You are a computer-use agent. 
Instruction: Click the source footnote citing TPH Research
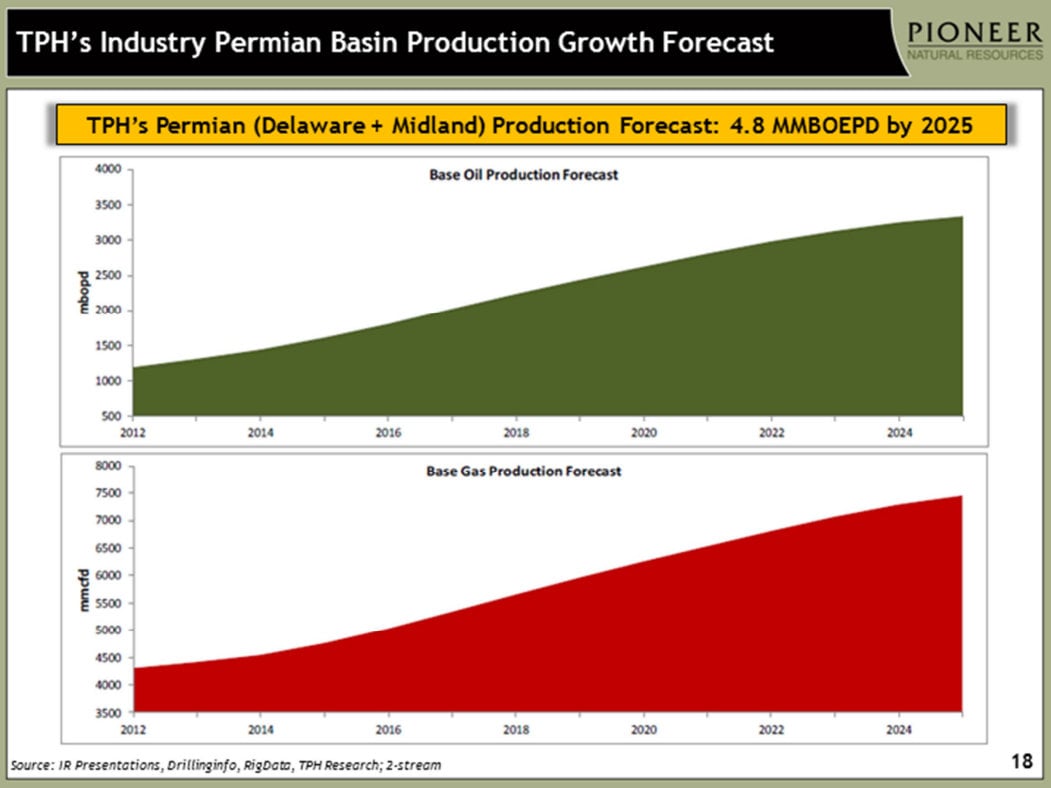pyautogui.click(x=225, y=765)
